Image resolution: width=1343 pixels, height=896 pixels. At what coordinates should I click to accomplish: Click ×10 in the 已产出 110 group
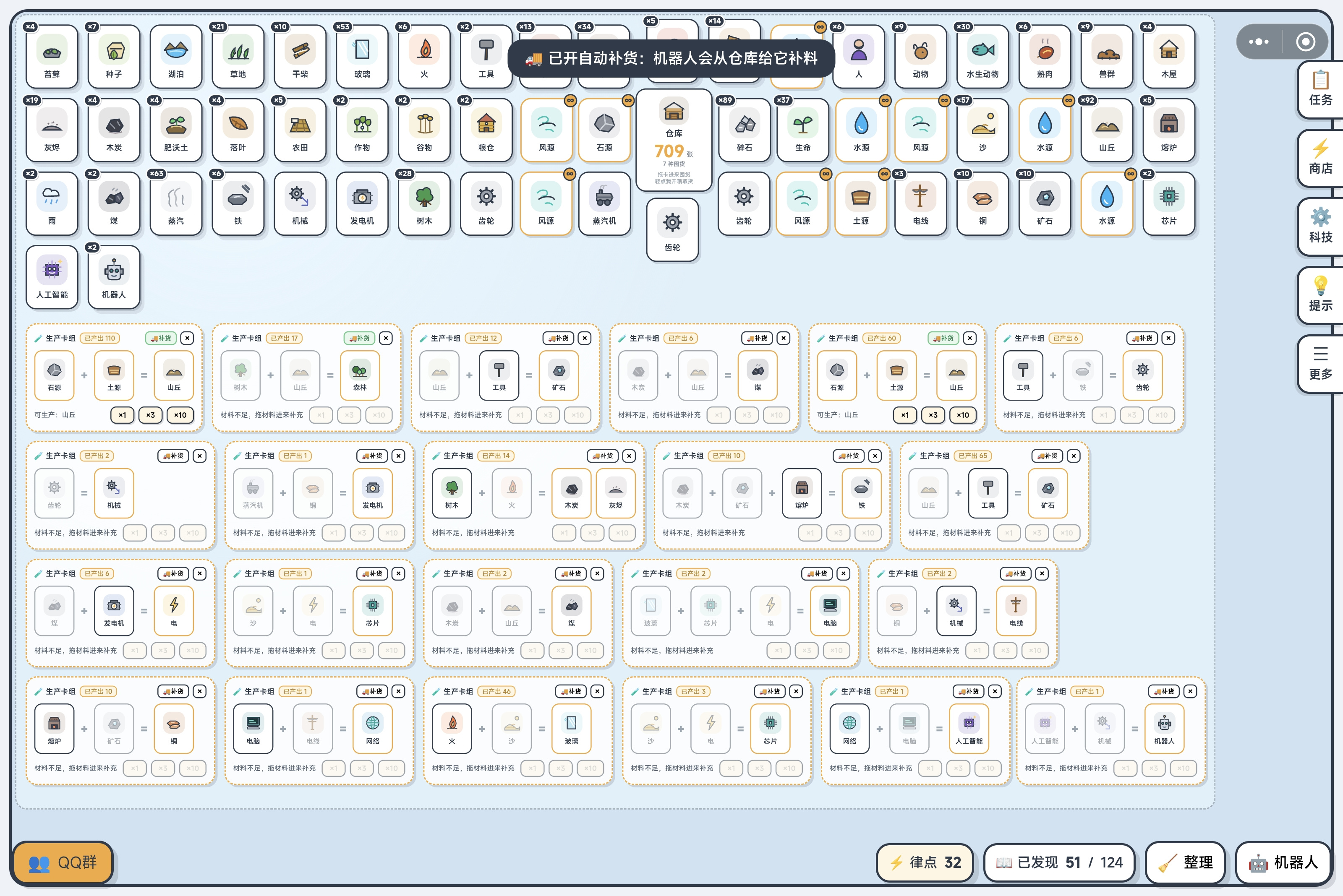point(180,415)
